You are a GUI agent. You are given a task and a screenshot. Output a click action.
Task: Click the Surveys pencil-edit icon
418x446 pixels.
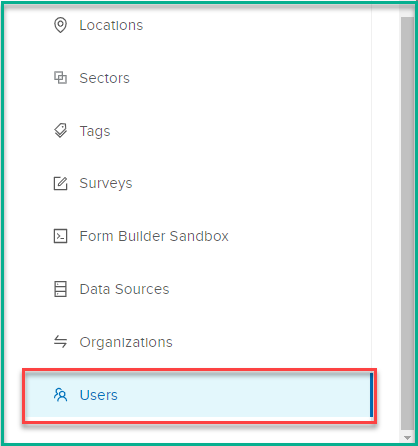60,183
